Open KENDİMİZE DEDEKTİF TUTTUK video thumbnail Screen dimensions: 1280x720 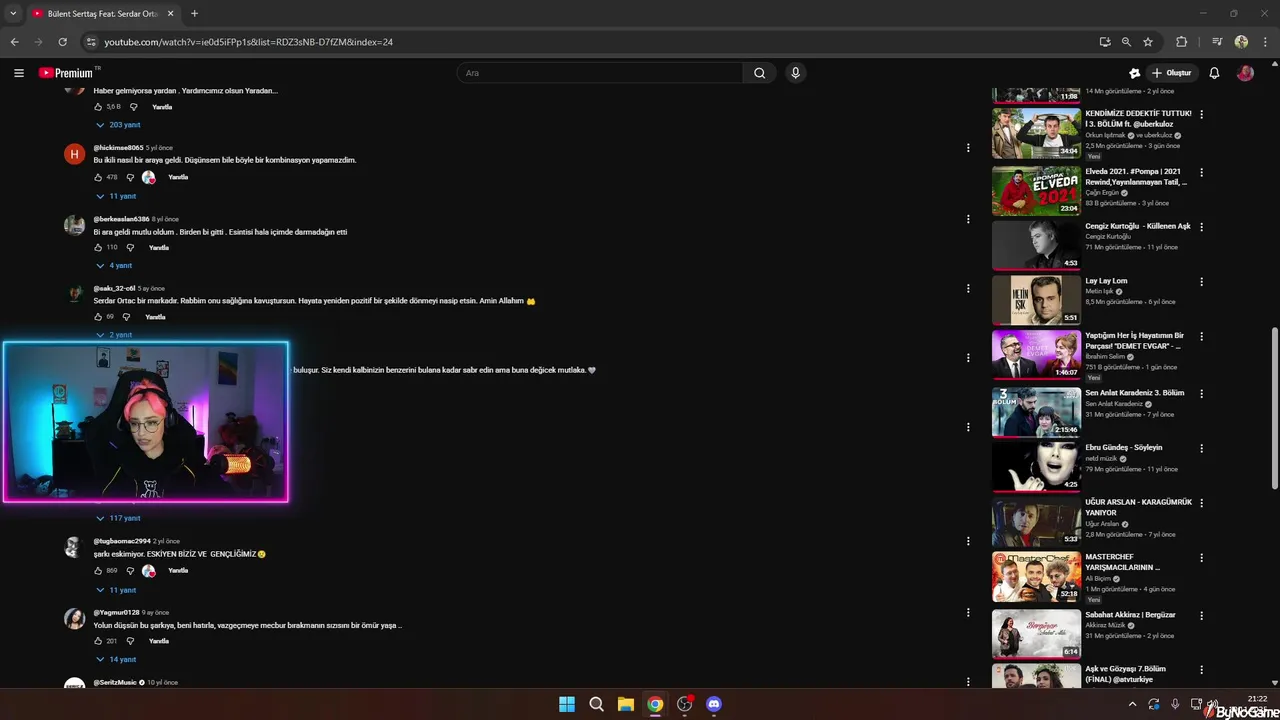[x=1036, y=133]
